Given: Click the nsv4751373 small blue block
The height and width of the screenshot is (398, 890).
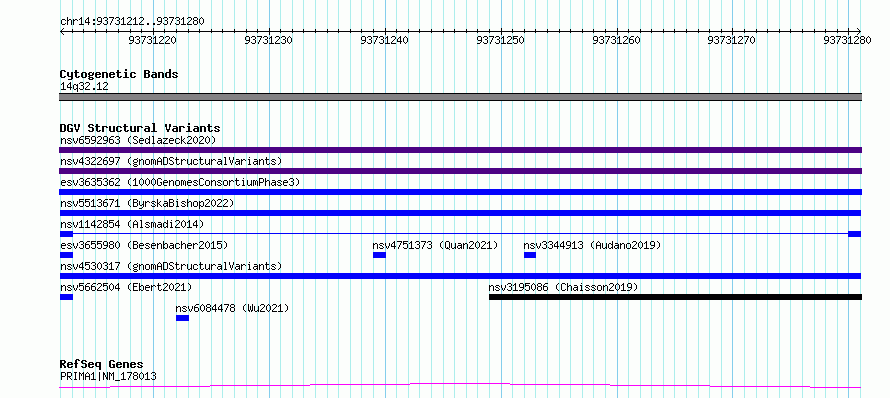Looking at the screenshot, I should 379,255.
